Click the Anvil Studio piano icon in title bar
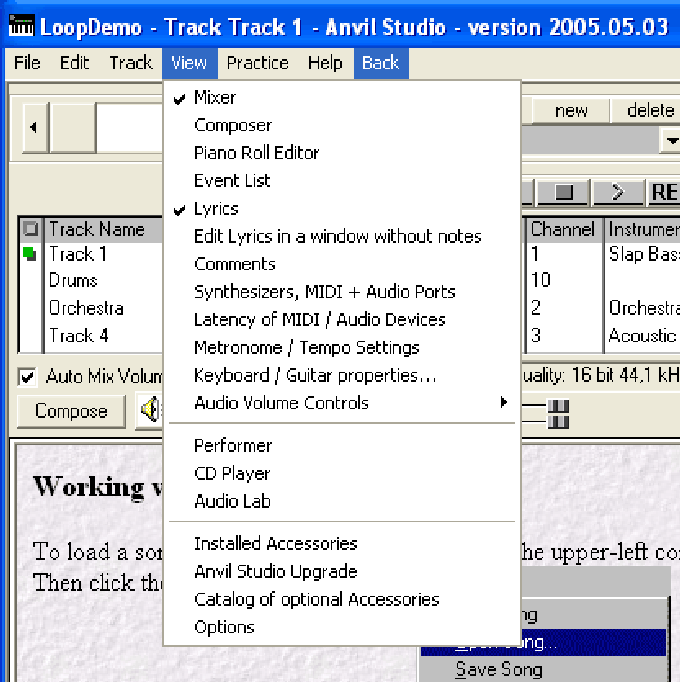Image resolution: width=680 pixels, height=682 pixels. [21, 26]
